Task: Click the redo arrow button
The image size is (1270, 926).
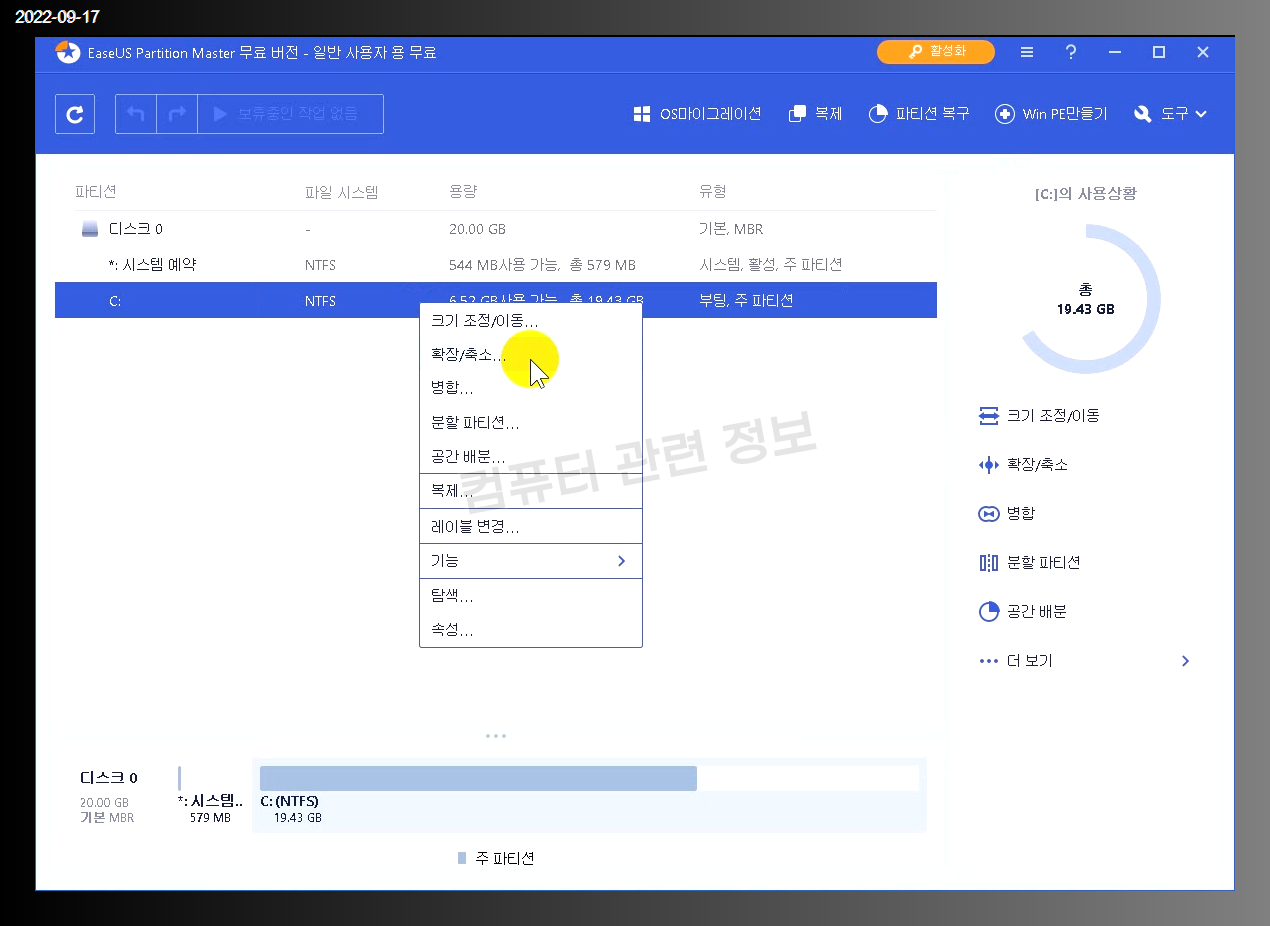Action: tap(177, 114)
